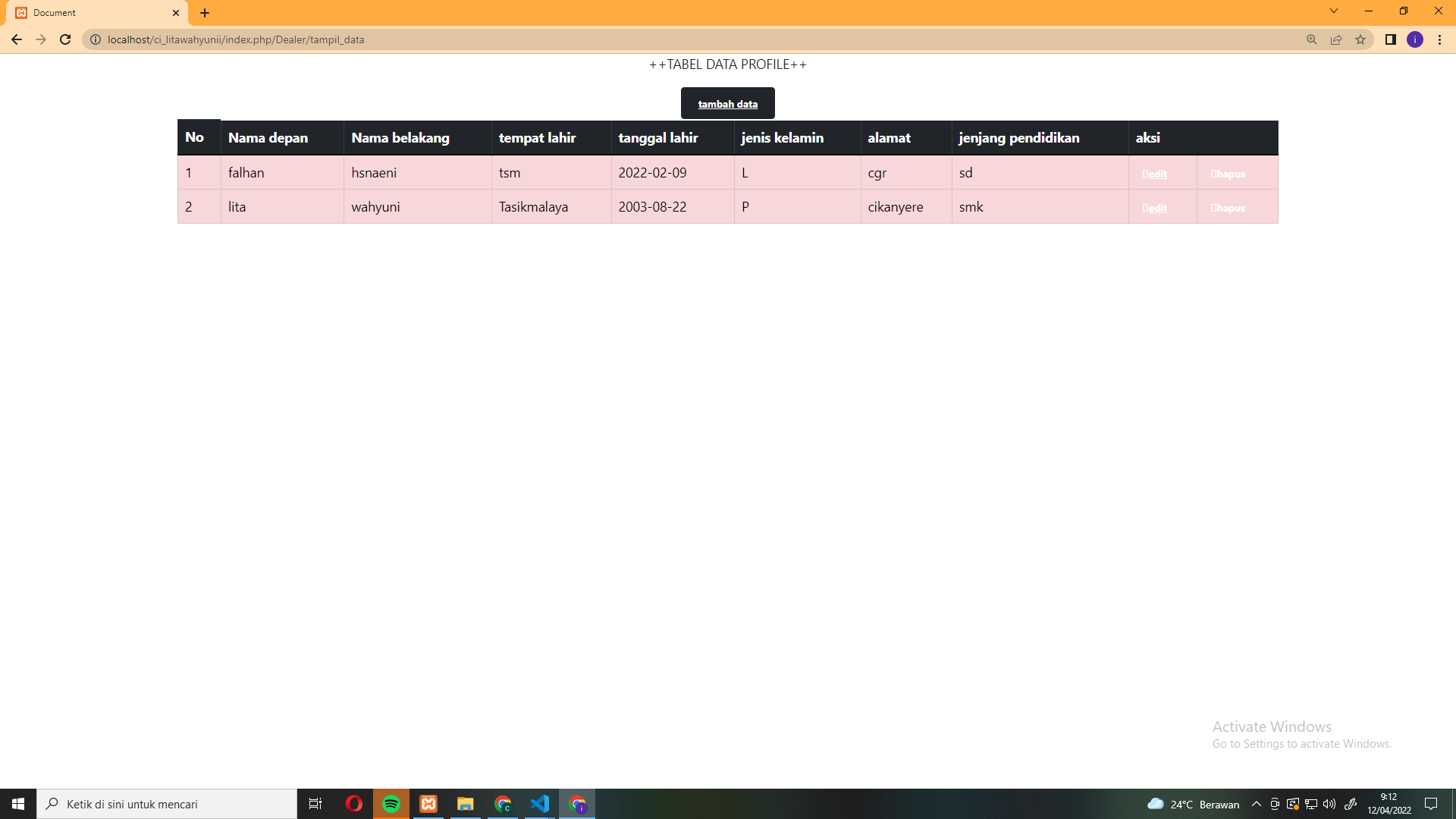Click the browser forward arrow
Viewport: 1456px width, 819px height.
coord(41,39)
